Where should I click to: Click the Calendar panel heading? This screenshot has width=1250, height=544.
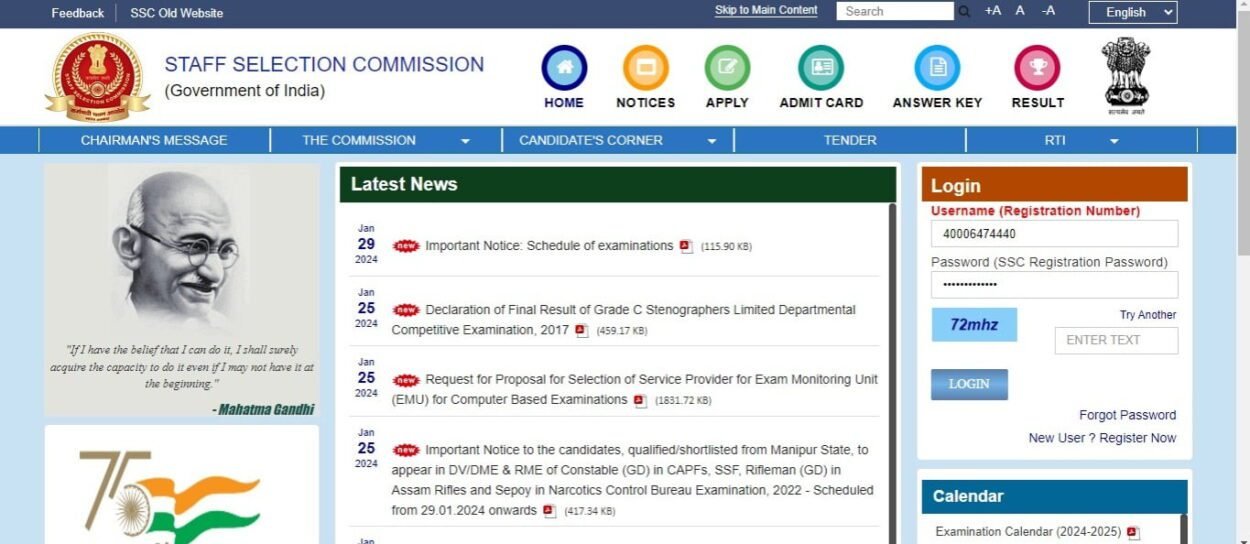(x=968, y=496)
